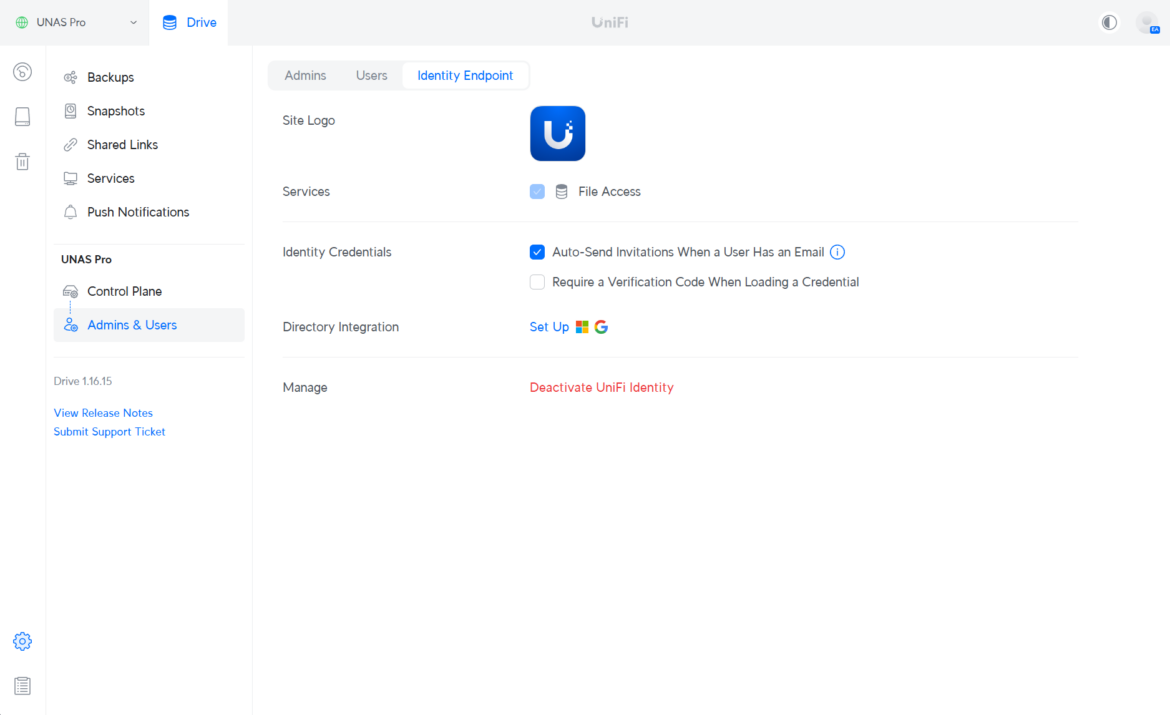
Task: Click Submit Support Ticket link
Action: (x=109, y=431)
